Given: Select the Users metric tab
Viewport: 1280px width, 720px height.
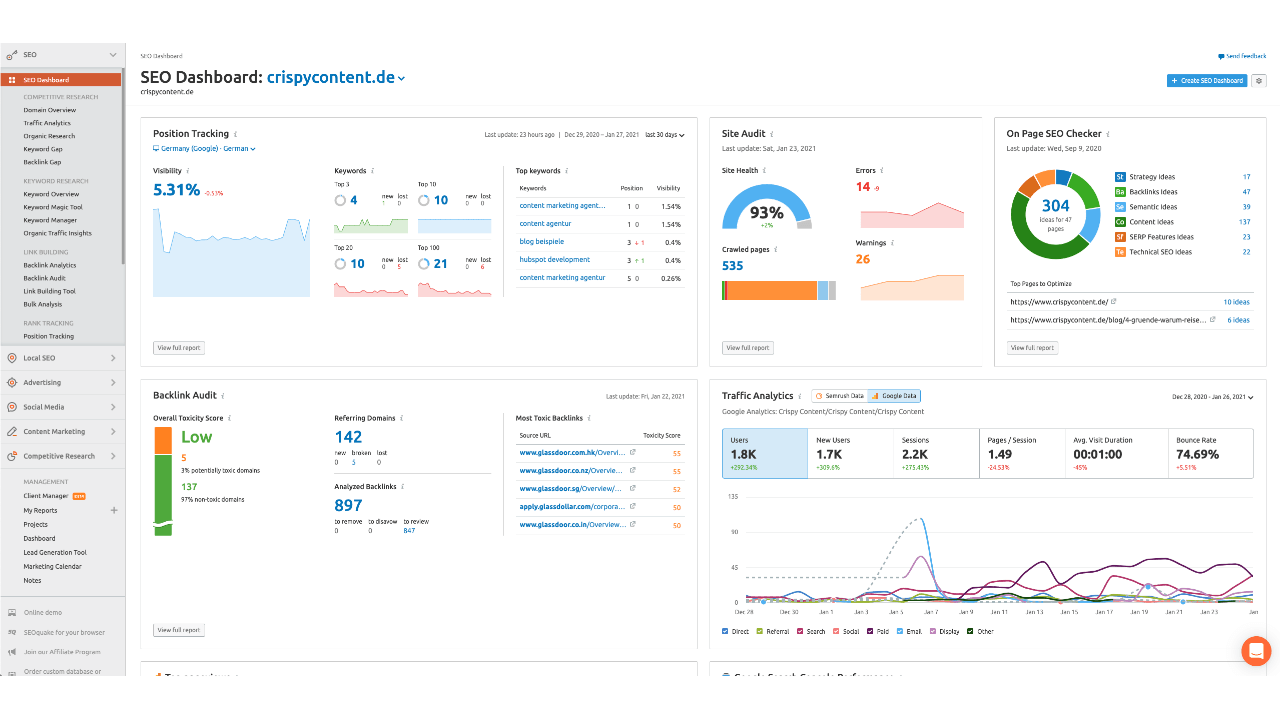Looking at the screenshot, I should [765, 454].
